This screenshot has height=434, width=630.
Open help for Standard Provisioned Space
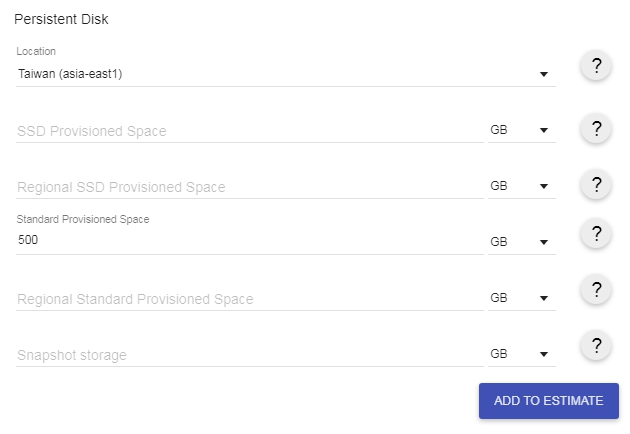click(596, 234)
